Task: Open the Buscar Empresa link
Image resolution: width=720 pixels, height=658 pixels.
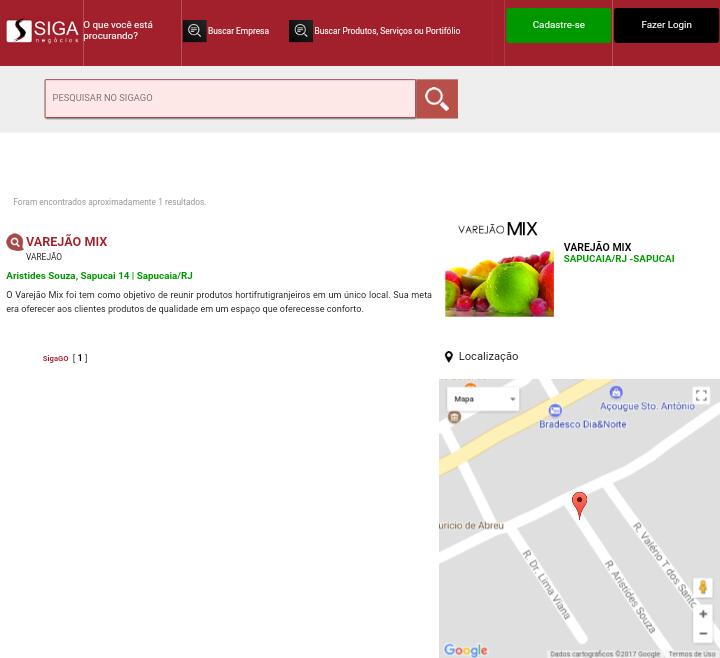Action: point(238,31)
